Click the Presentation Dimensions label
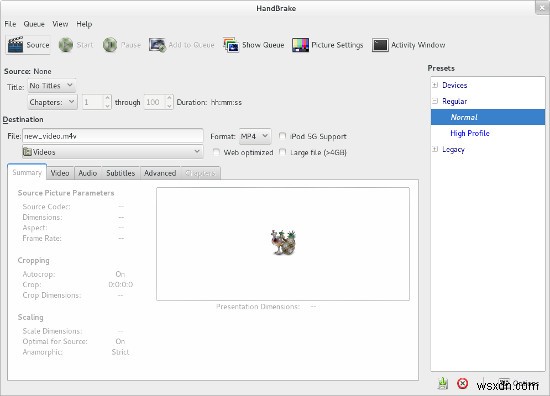The image size is (550, 396). (x=258, y=307)
